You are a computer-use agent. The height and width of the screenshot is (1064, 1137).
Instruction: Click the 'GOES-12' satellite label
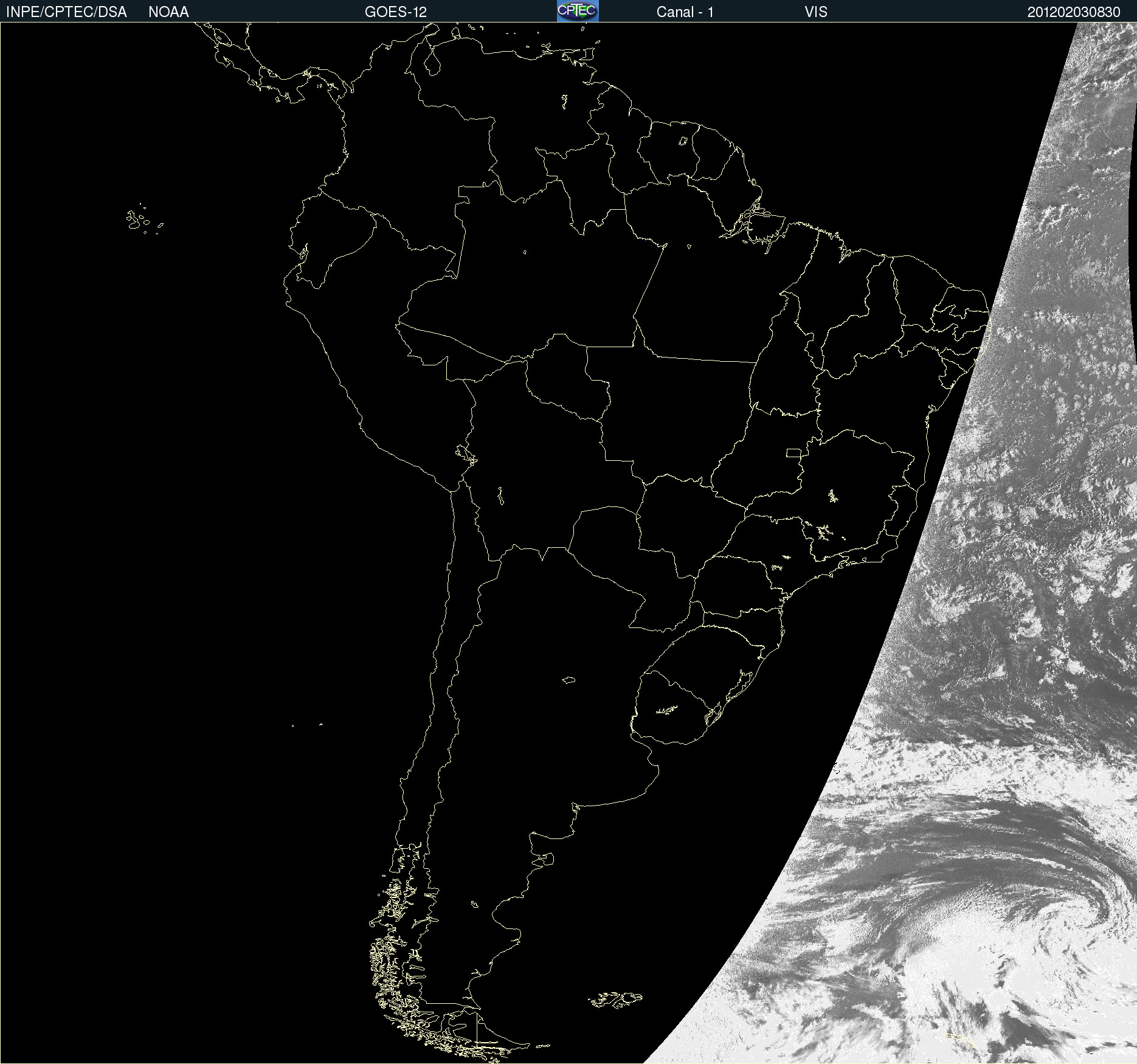396,12
